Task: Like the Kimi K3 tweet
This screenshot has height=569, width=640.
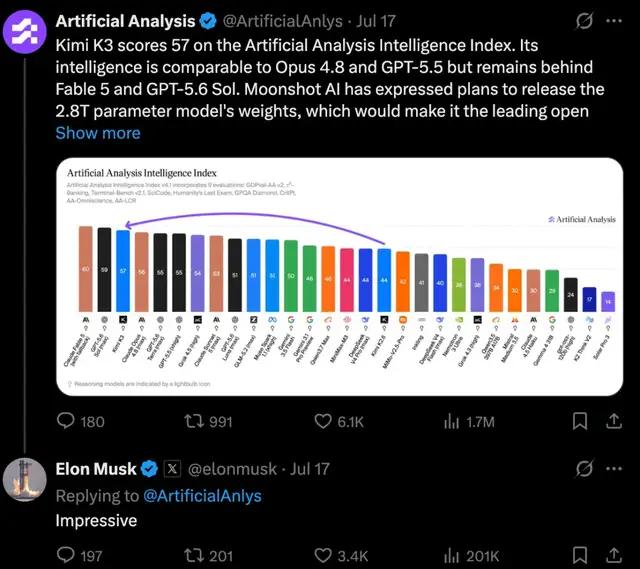Action: coord(339,421)
